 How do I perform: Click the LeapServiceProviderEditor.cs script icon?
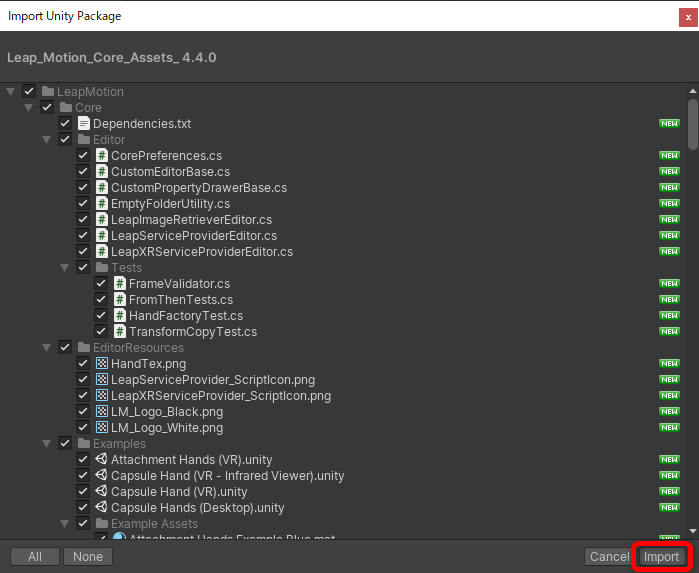[102, 235]
